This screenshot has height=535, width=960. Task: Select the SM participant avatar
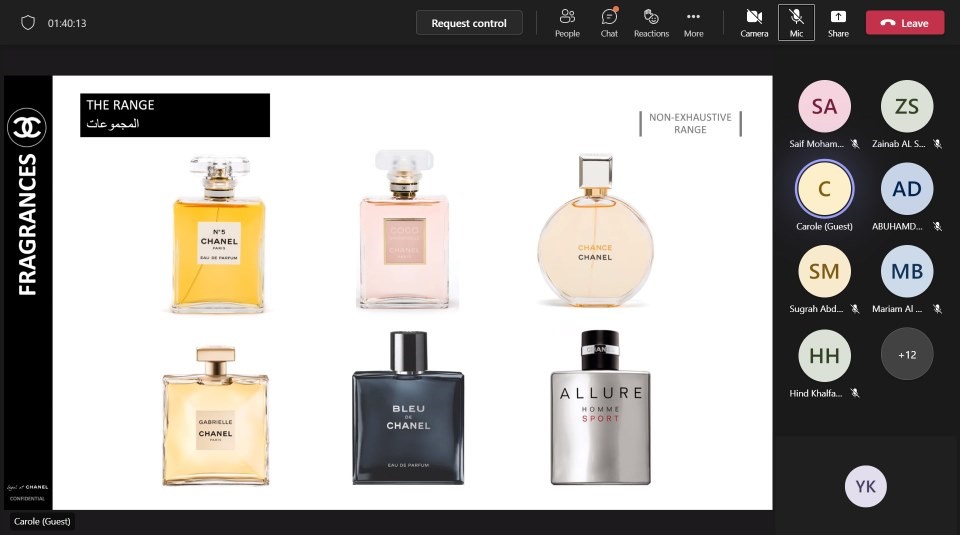click(x=824, y=271)
